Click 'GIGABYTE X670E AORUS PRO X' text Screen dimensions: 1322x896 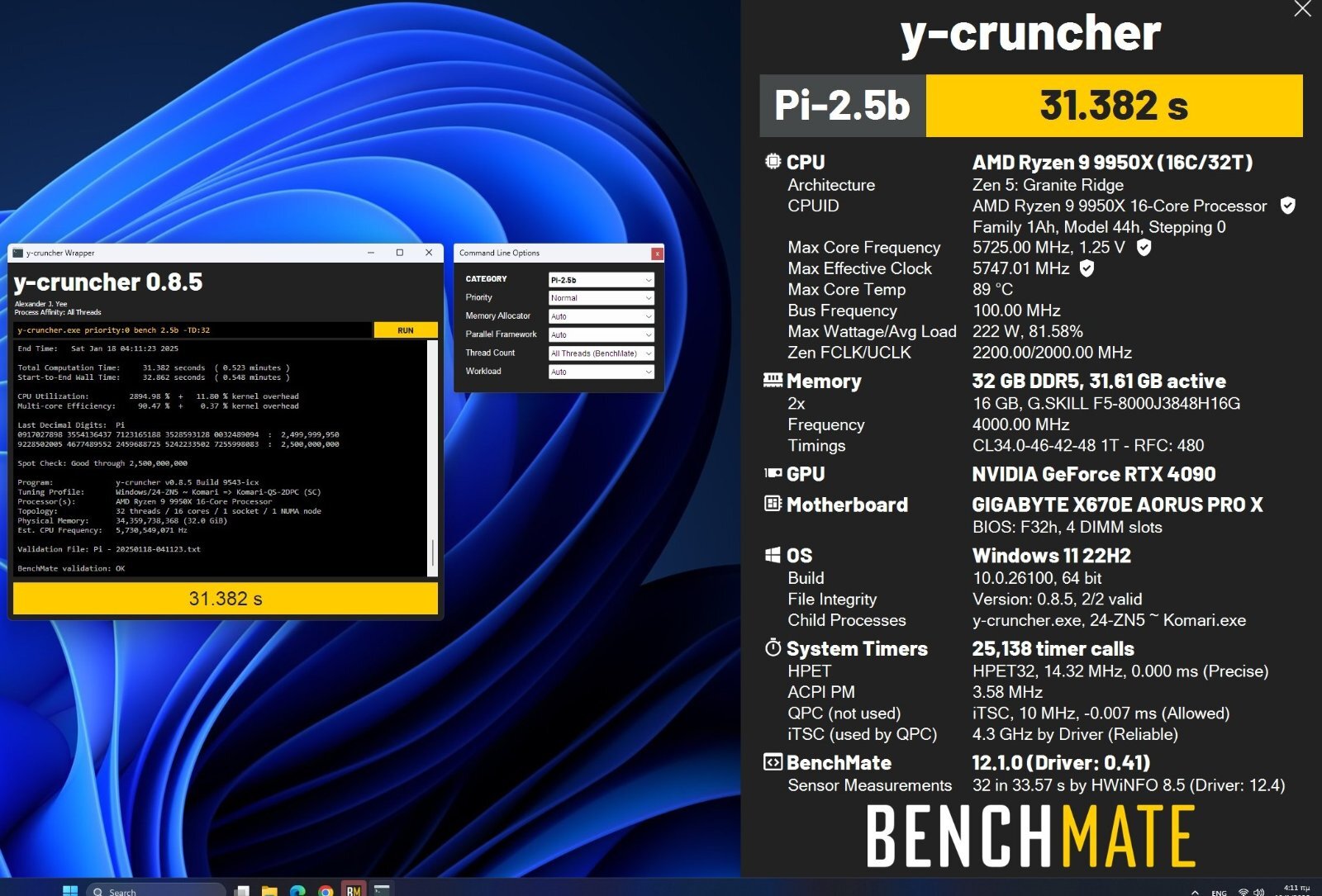tap(1117, 505)
